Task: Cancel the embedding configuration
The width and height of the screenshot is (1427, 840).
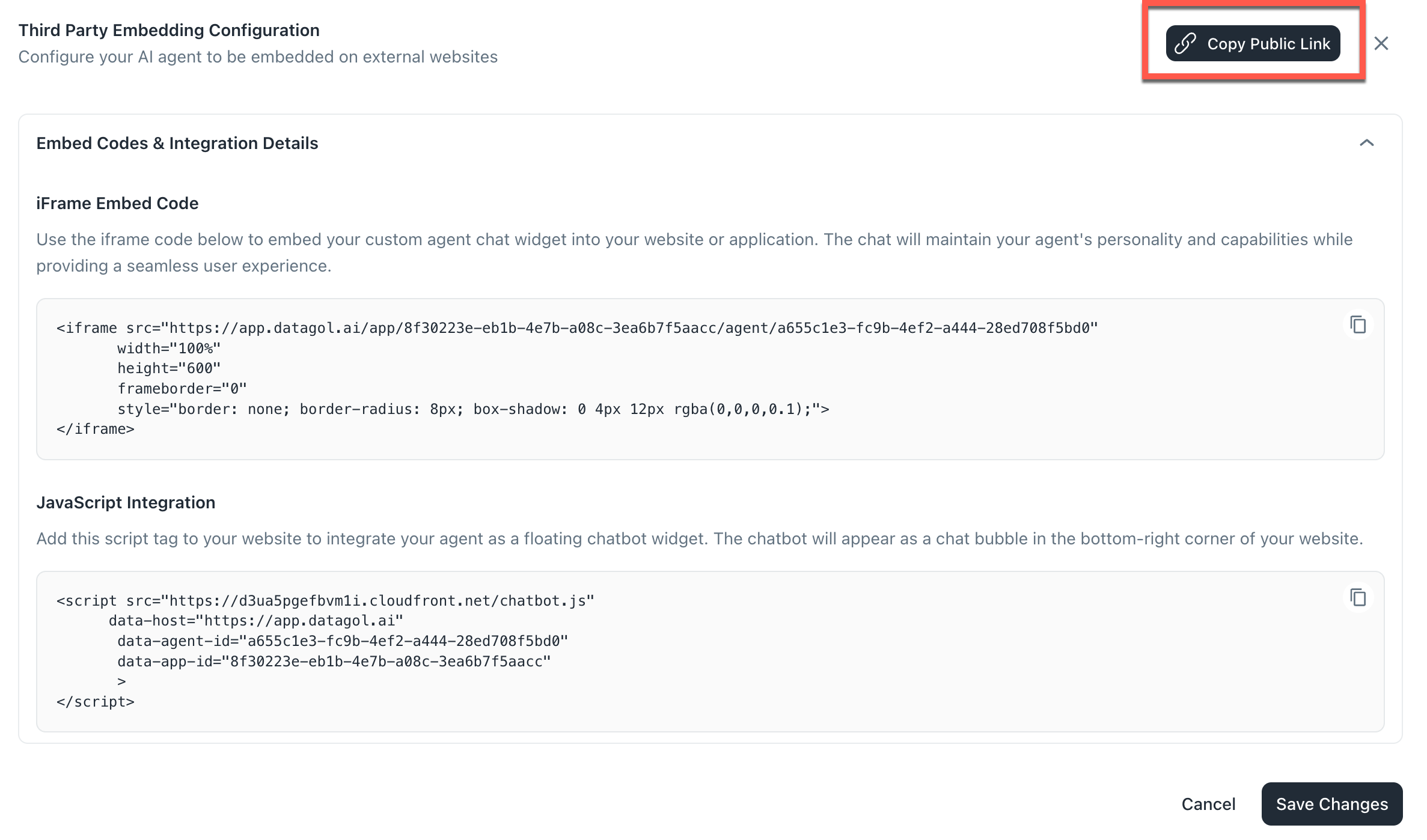Action: coord(1208,804)
